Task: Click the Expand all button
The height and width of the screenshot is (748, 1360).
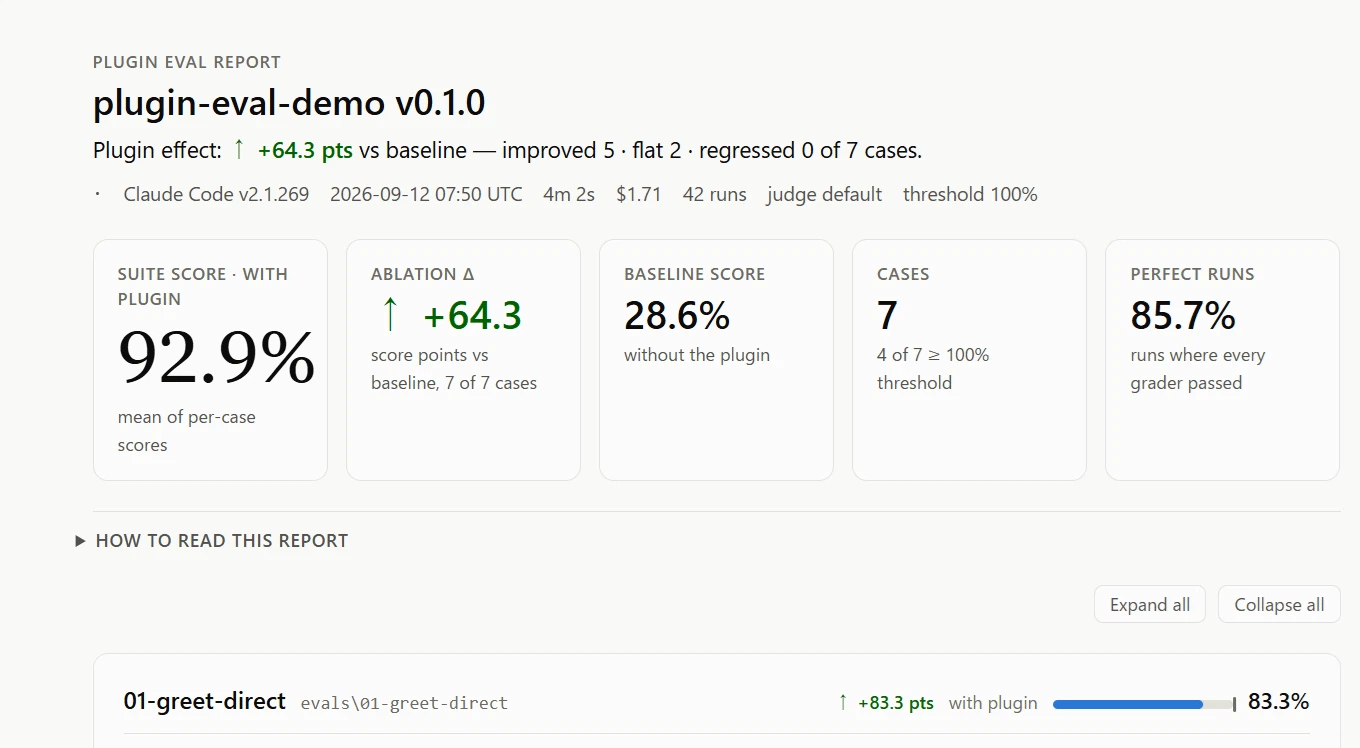Action: [x=1150, y=605]
